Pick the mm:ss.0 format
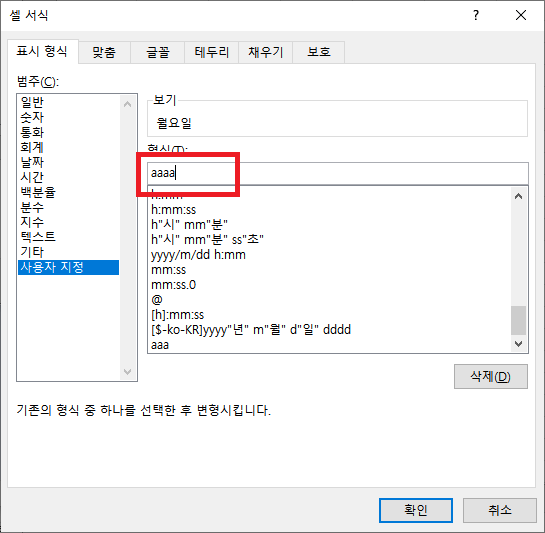The image size is (545, 533). pos(330,285)
